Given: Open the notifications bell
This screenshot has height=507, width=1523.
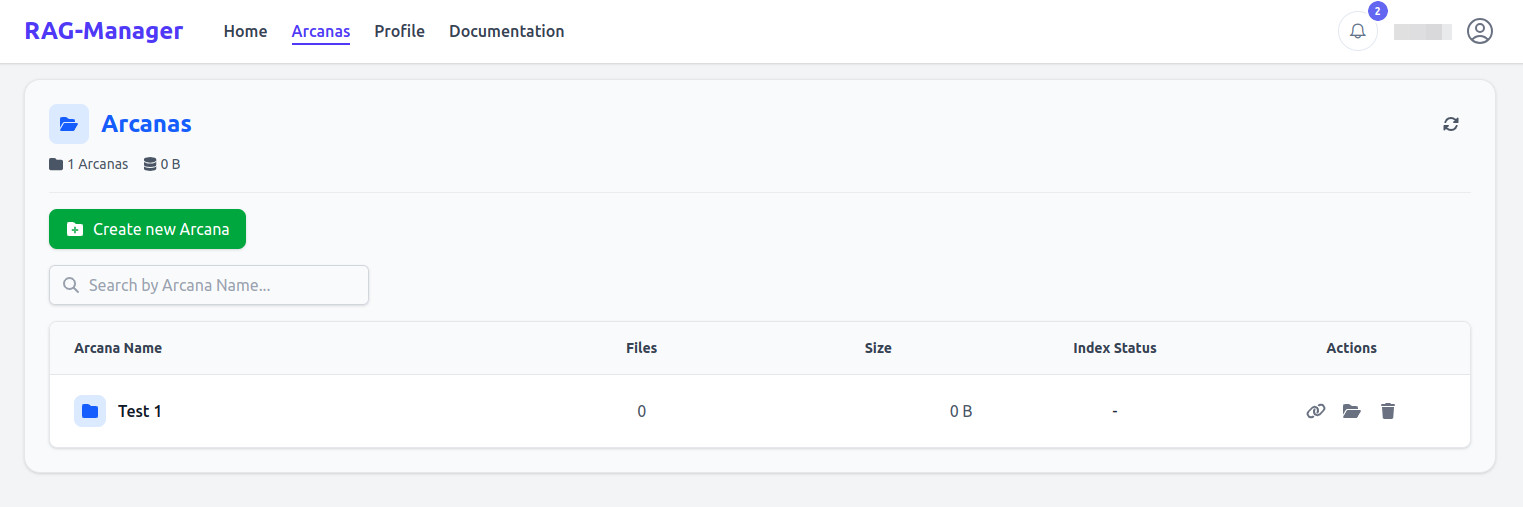Looking at the screenshot, I should 1357,31.
